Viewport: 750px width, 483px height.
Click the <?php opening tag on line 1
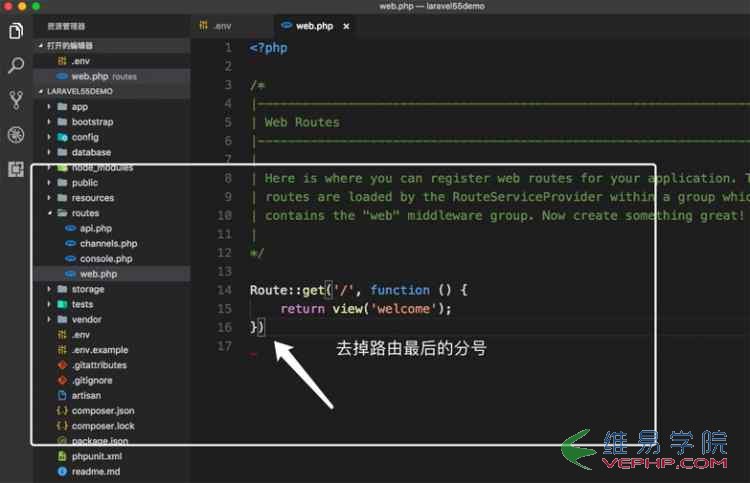pos(268,48)
